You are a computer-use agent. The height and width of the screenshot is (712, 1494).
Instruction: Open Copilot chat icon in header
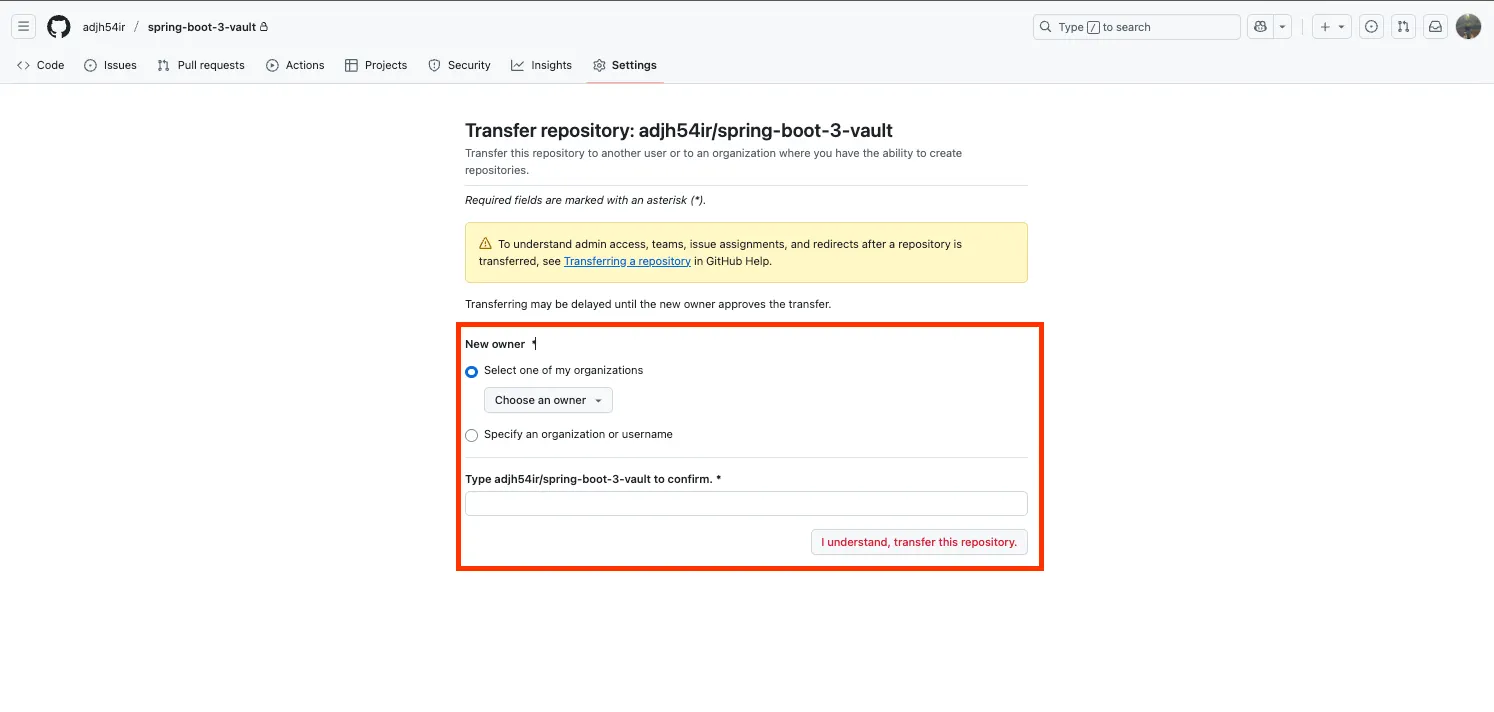pyautogui.click(x=1259, y=27)
